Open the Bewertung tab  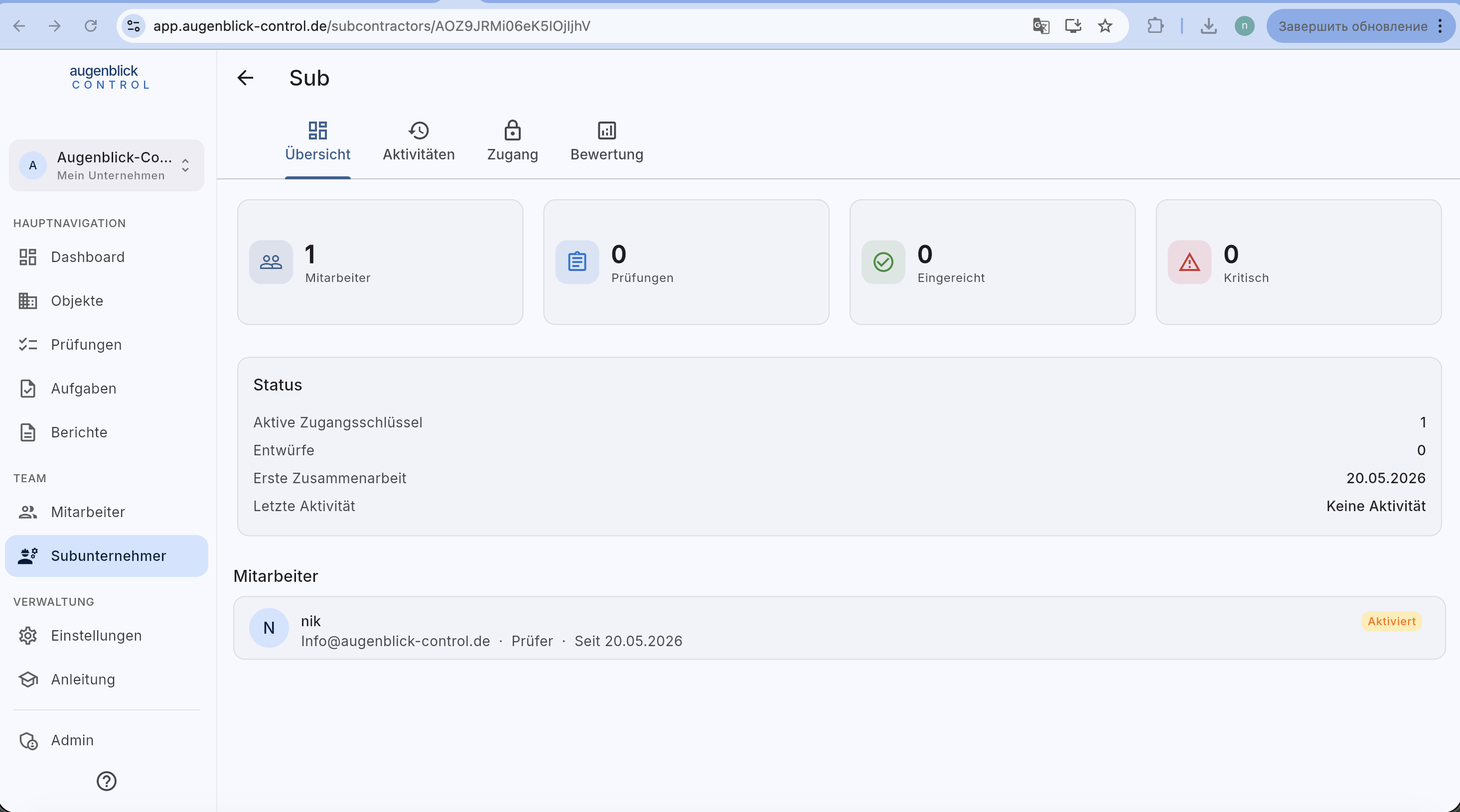(606, 141)
